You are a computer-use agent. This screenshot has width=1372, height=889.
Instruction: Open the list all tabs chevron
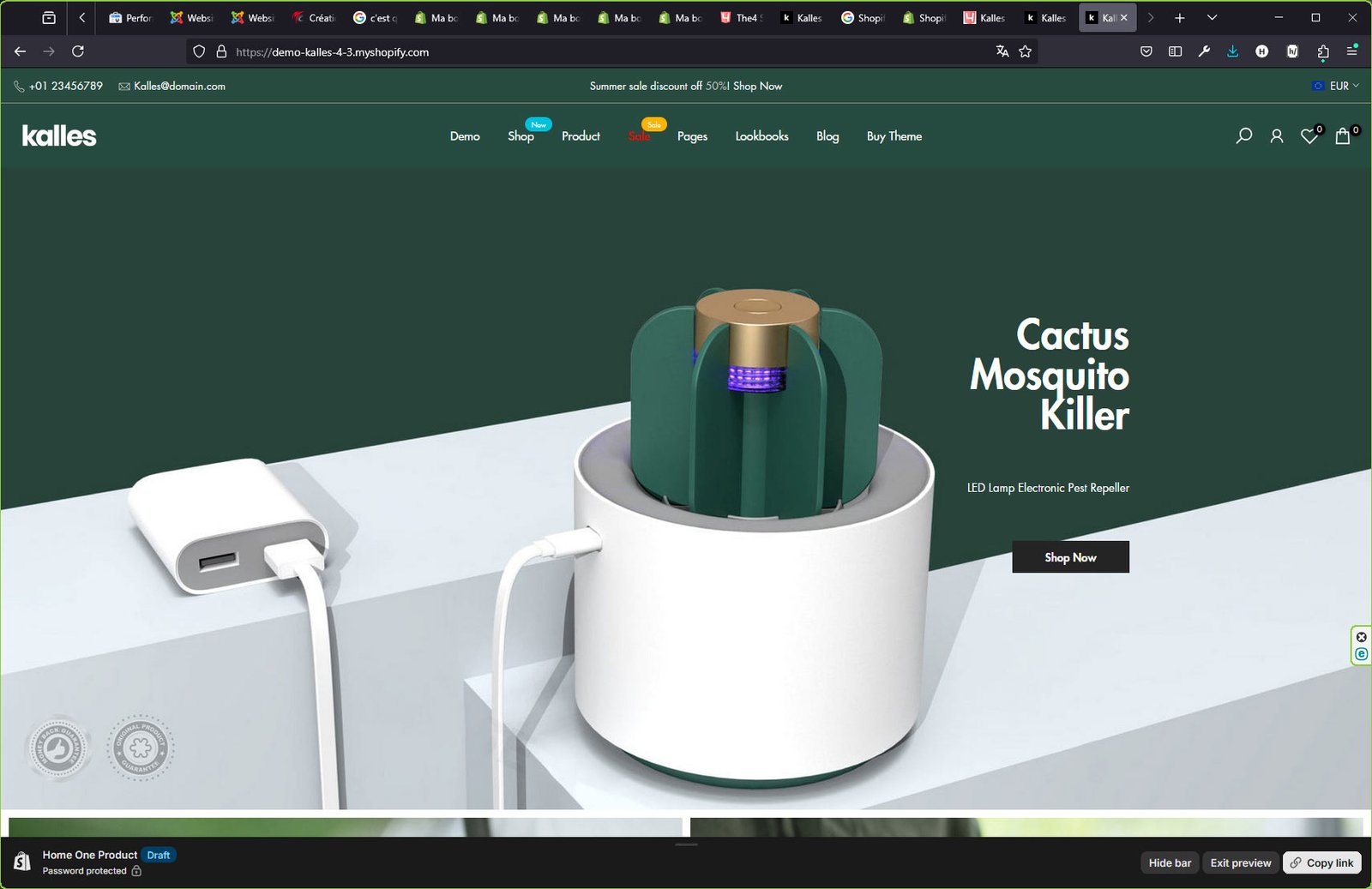[1212, 17]
